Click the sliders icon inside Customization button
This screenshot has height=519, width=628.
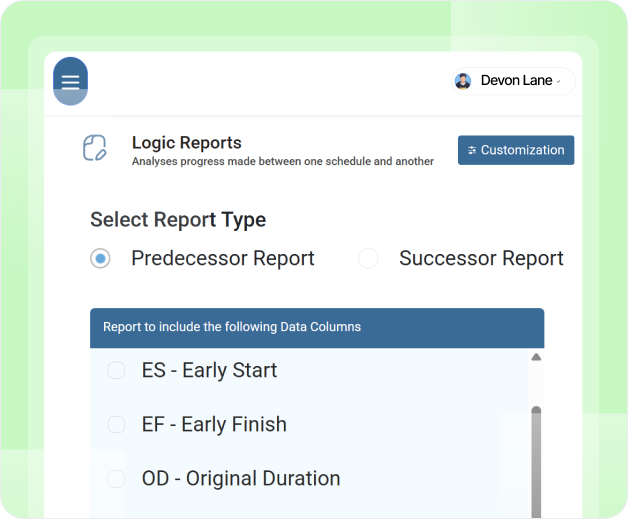click(x=472, y=150)
